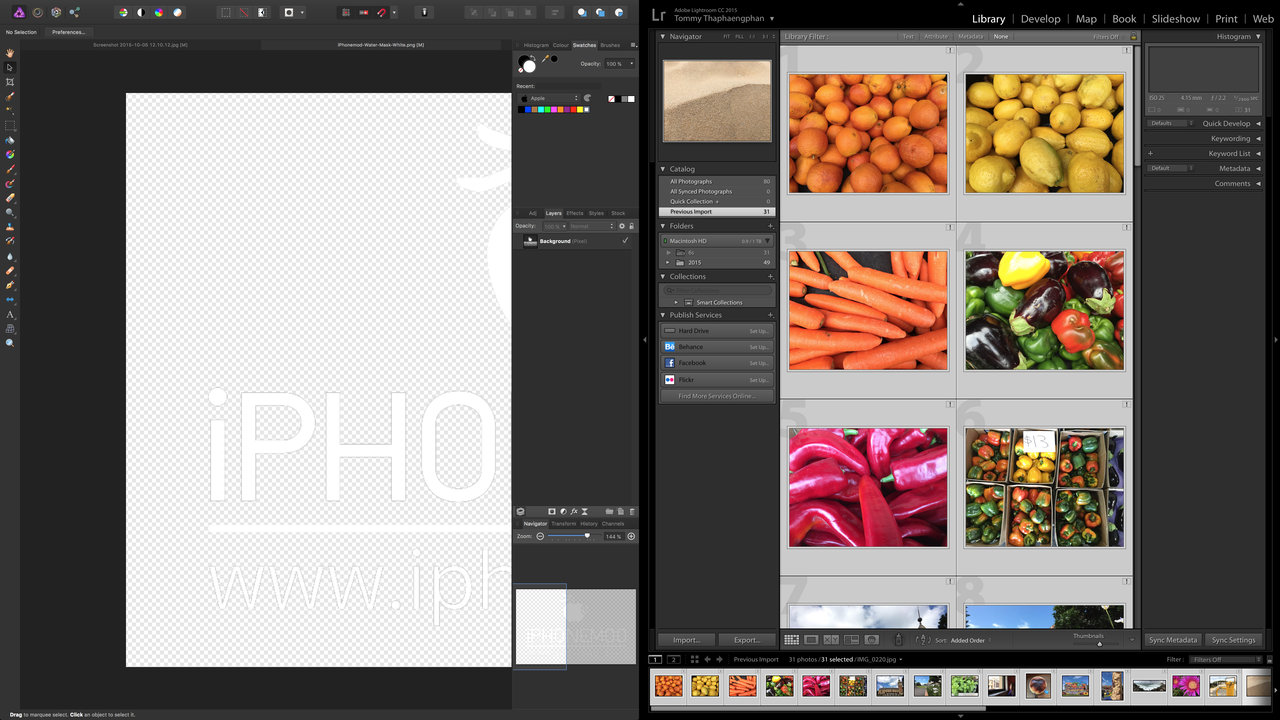Switch to Loupe view in Lightroom toolbar
This screenshot has width=1280, height=720.
pos(811,640)
